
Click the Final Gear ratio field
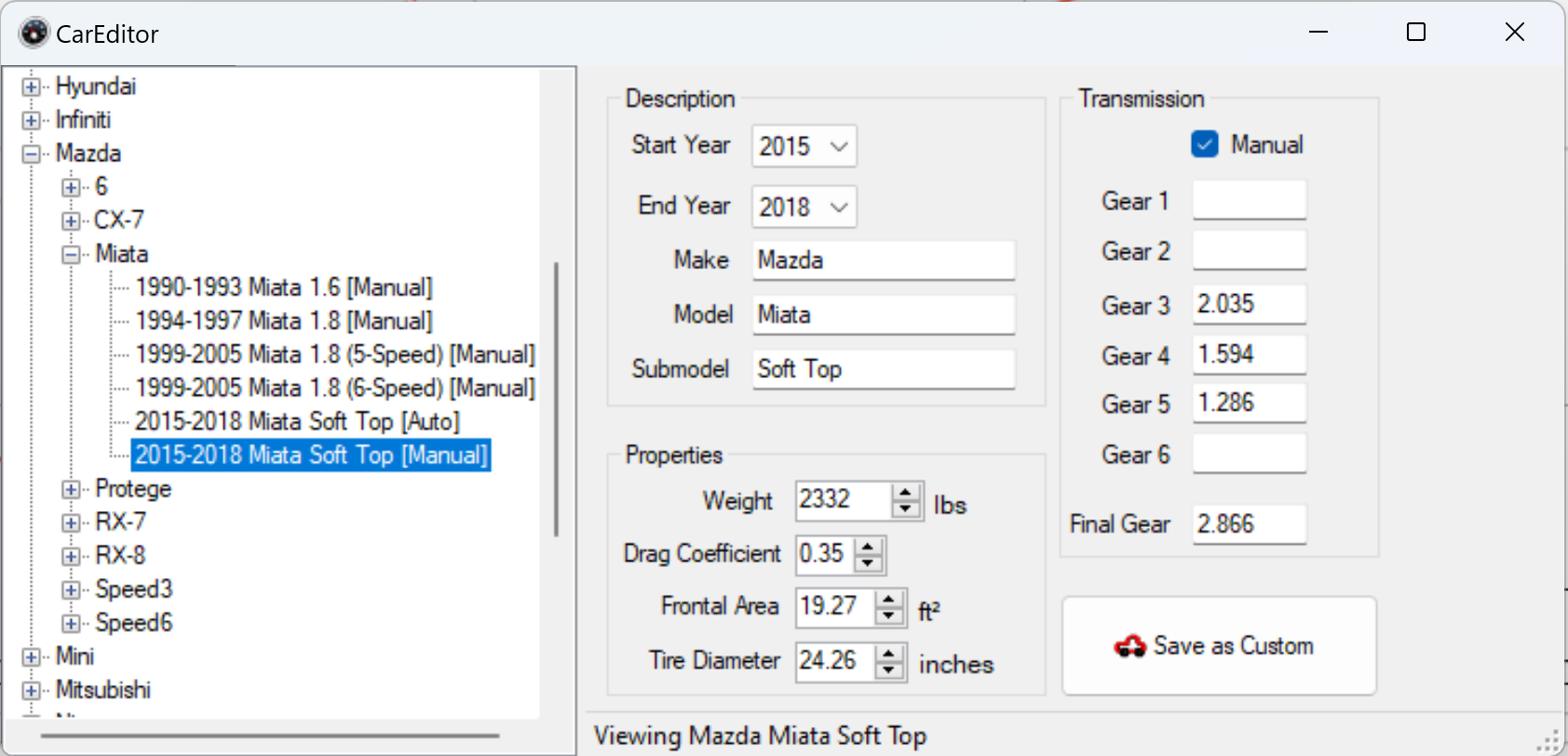(x=1250, y=524)
